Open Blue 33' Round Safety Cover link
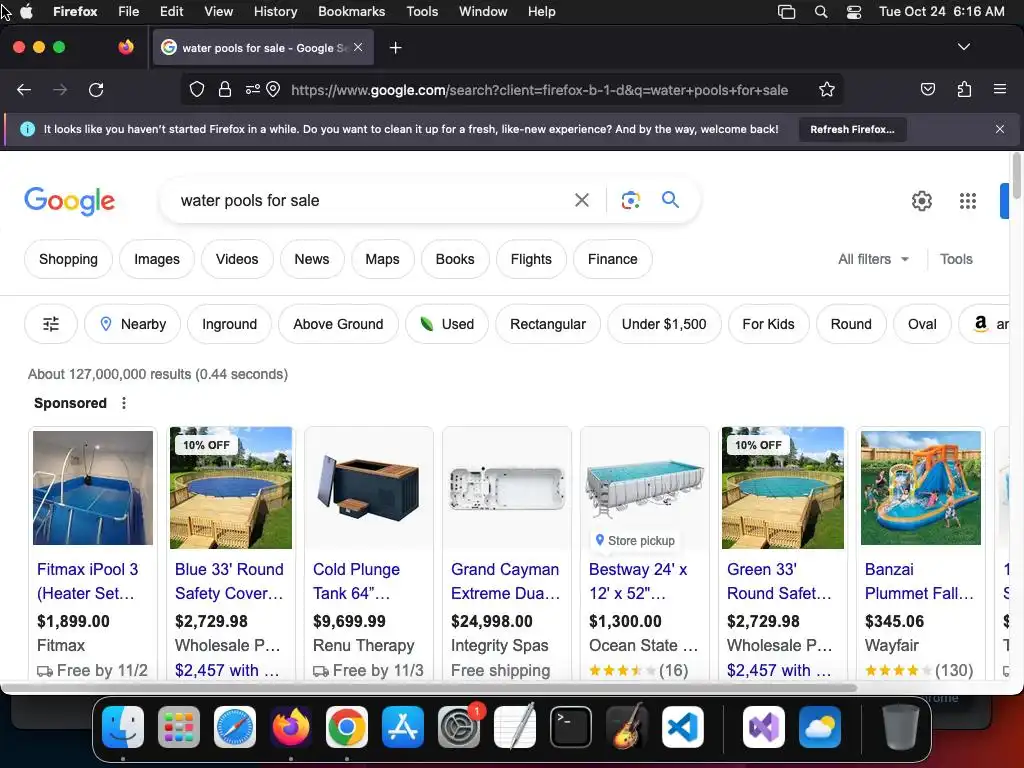The width and height of the screenshot is (1024, 768). tap(229, 581)
